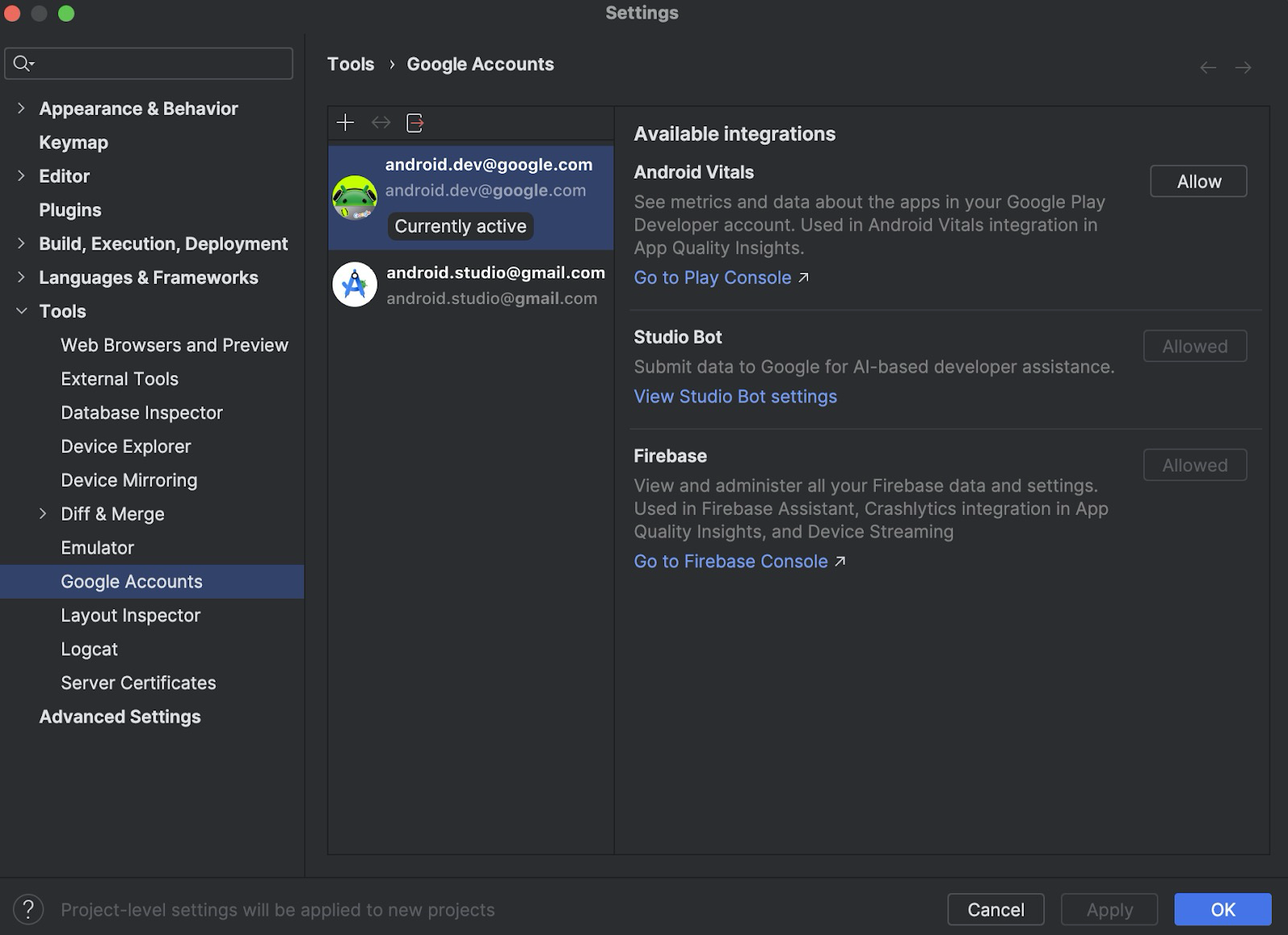Screen dimensions: 1288x935
Task: Navigate forward with right arrow icon
Action: [x=1244, y=68]
